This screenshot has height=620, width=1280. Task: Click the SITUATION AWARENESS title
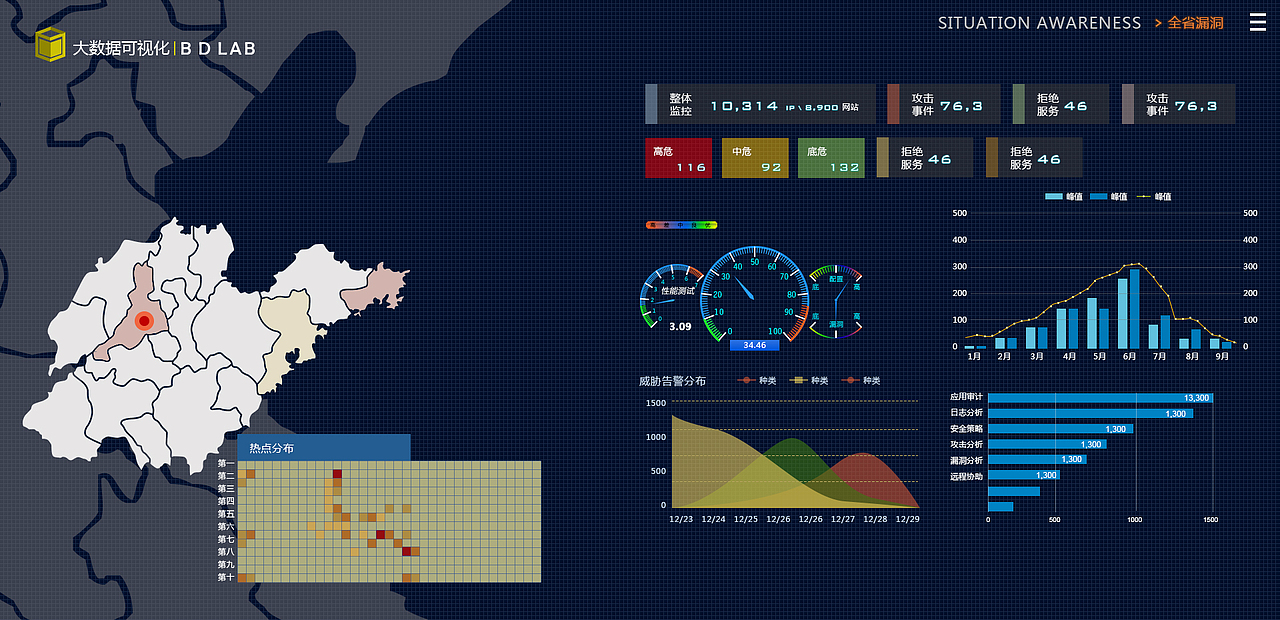[x=1039, y=22]
